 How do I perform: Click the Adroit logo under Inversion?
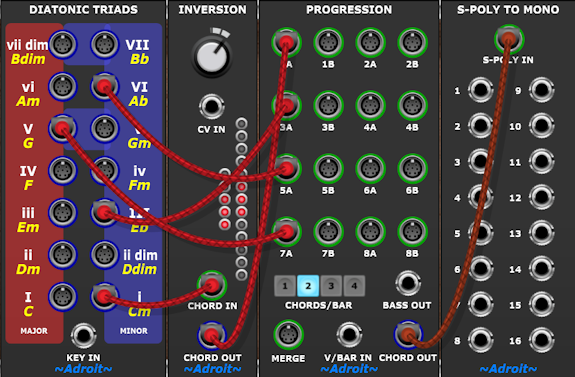click(x=213, y=369)
